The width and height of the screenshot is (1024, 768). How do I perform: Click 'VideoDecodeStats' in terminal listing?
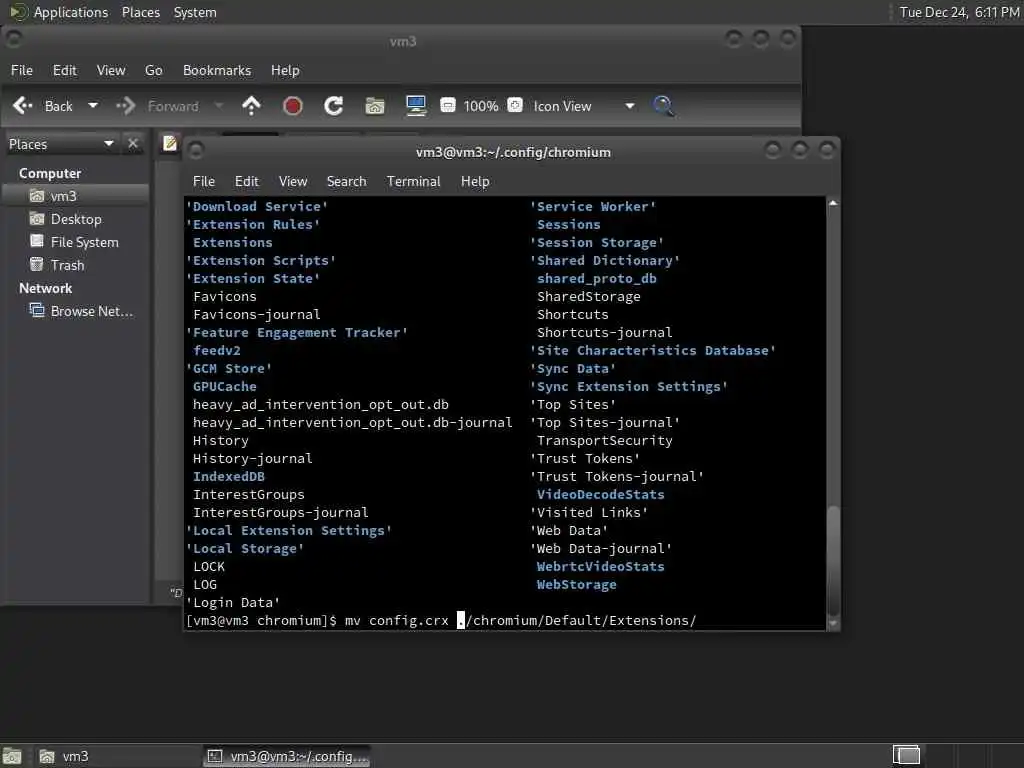point(601,494)
